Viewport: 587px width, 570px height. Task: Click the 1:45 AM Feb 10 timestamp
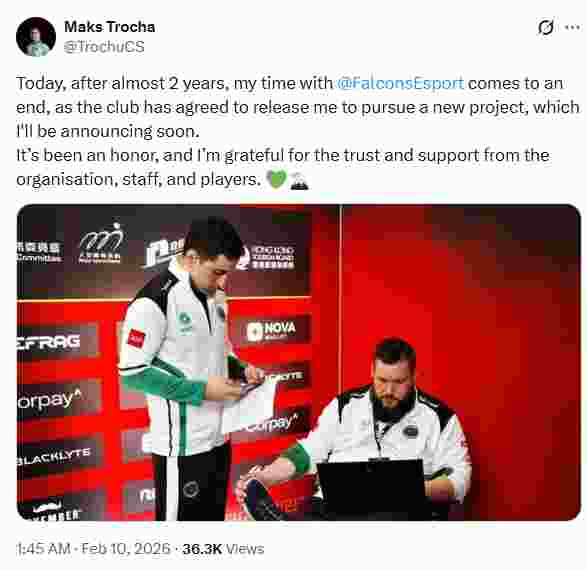94,549
